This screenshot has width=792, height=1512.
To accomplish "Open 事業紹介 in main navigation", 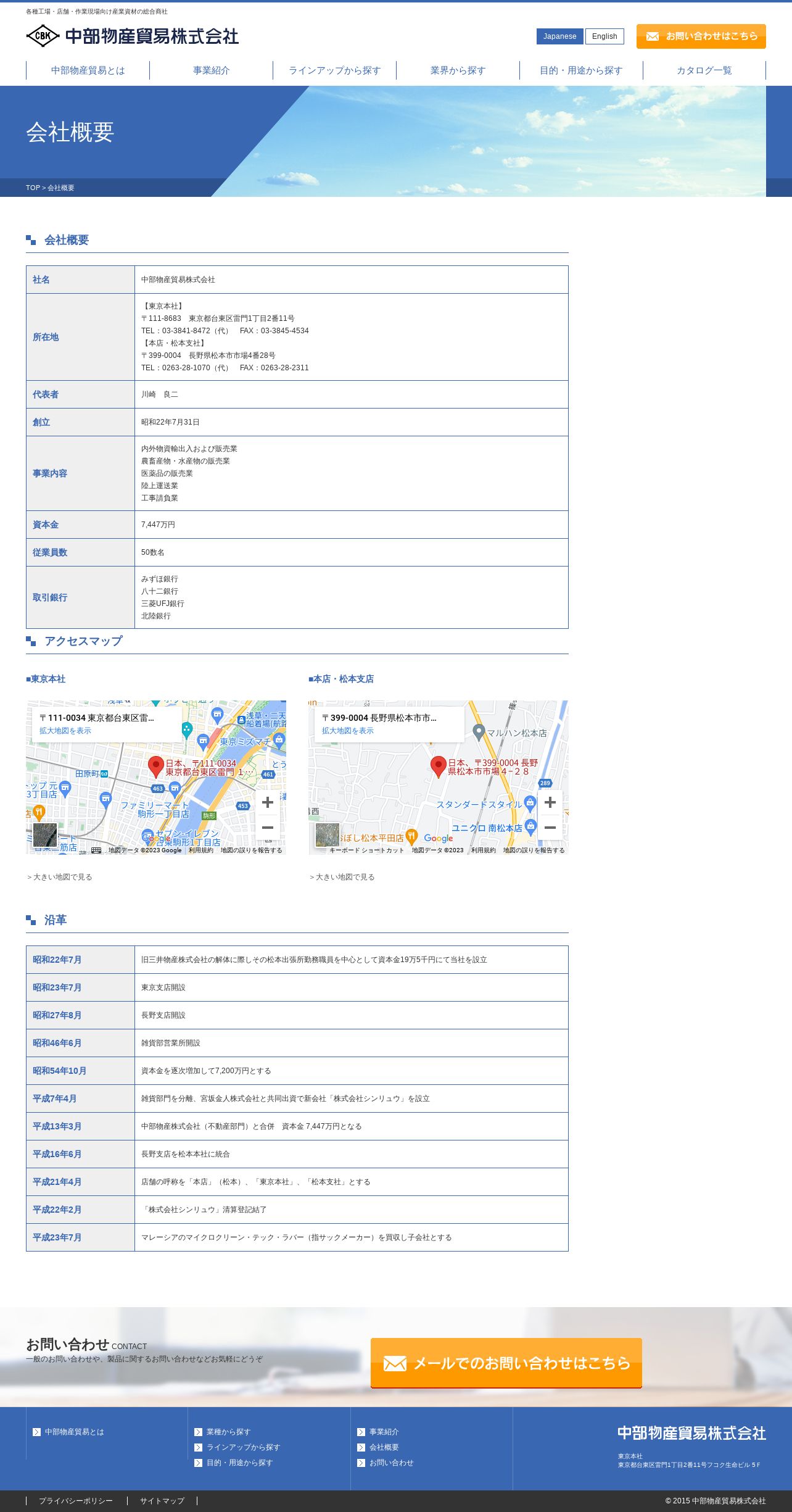I will tap(211, 70).
